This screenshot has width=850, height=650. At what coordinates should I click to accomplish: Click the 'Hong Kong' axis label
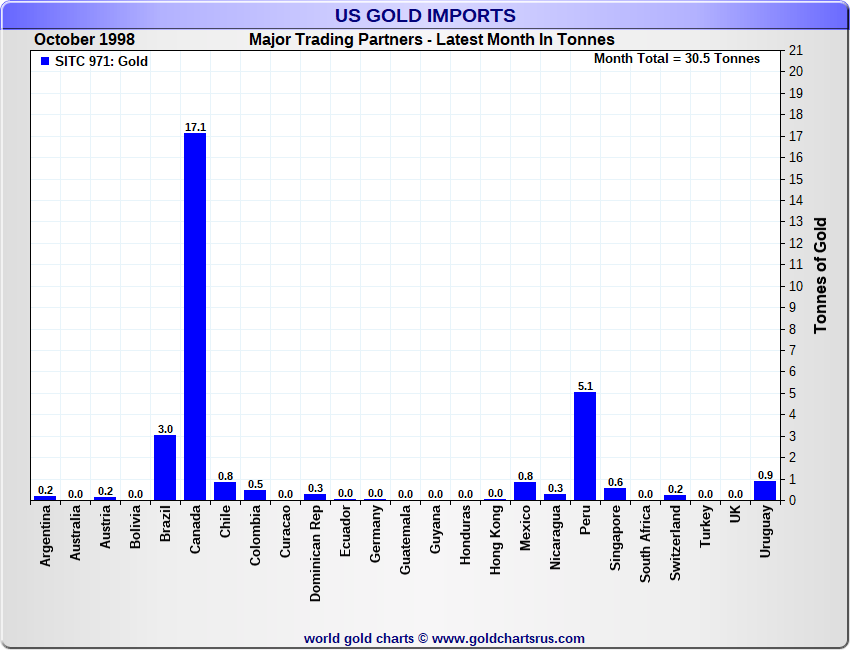tap(495, 539)
